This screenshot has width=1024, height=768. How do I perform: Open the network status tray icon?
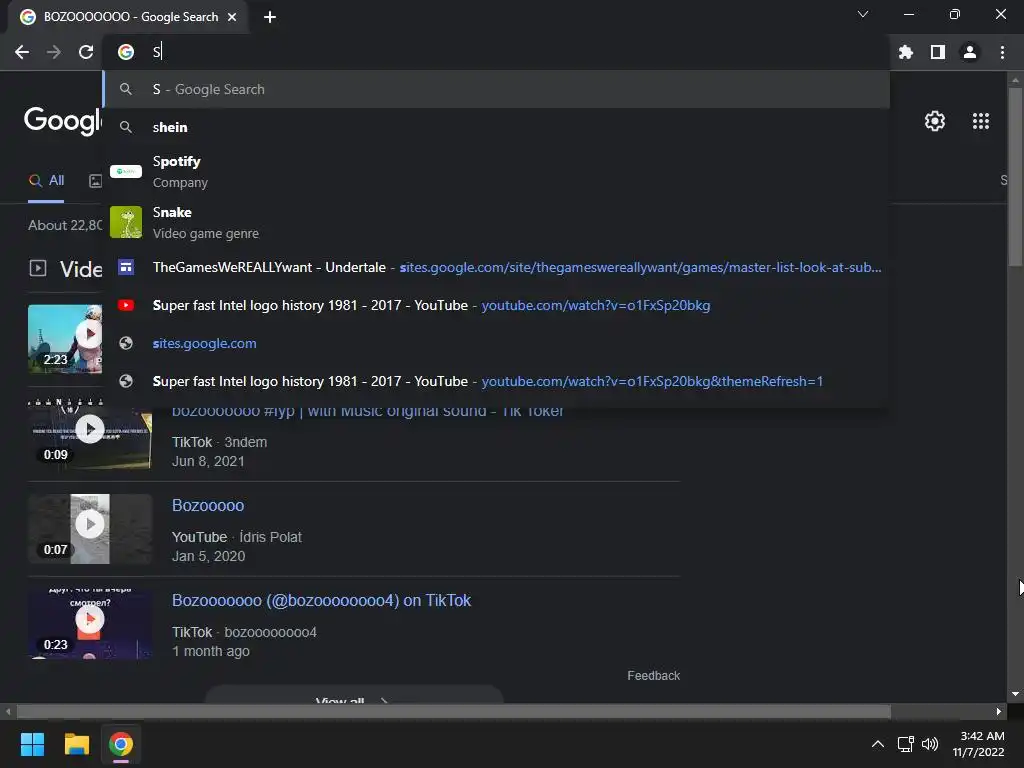pyautogui.click(x=905, y=744)
